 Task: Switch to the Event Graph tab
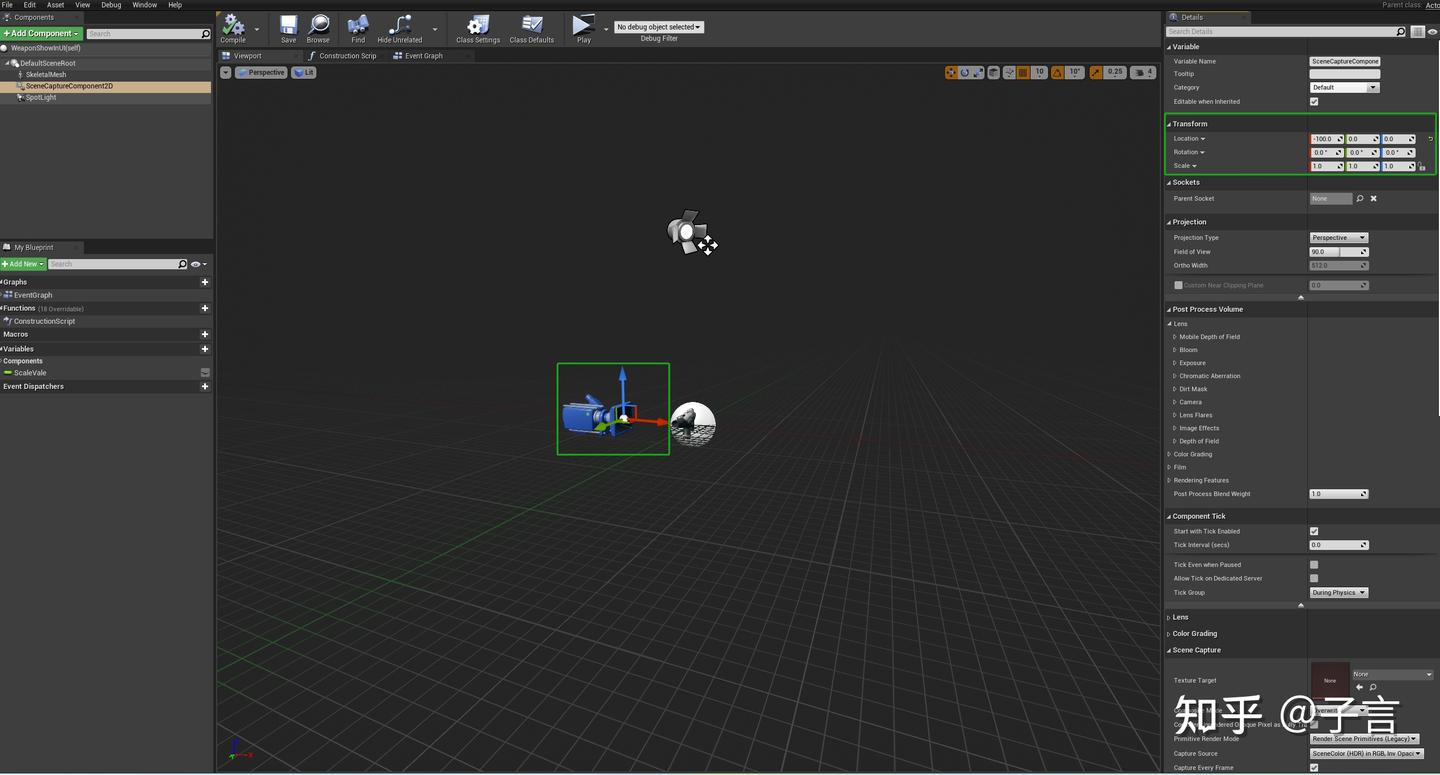(x=425, y=55)
